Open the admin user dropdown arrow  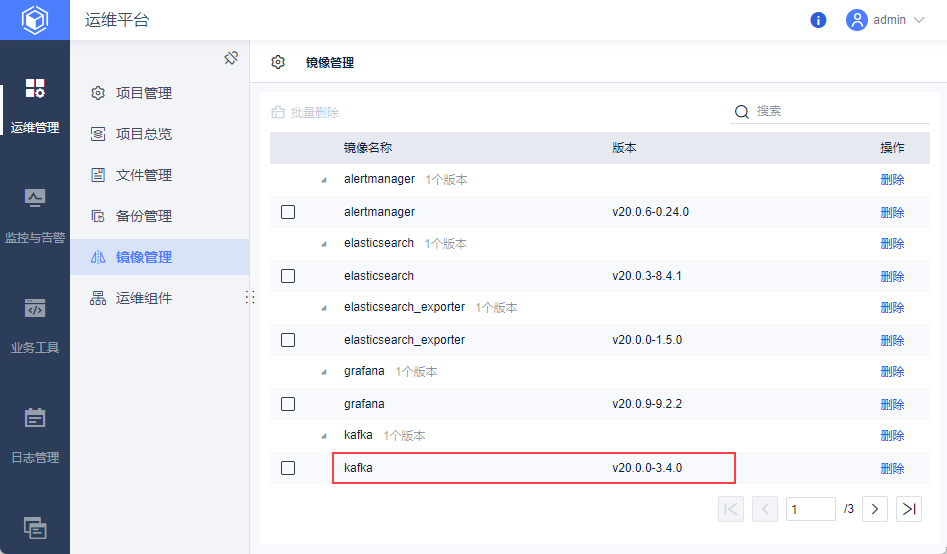click(919, 20)
